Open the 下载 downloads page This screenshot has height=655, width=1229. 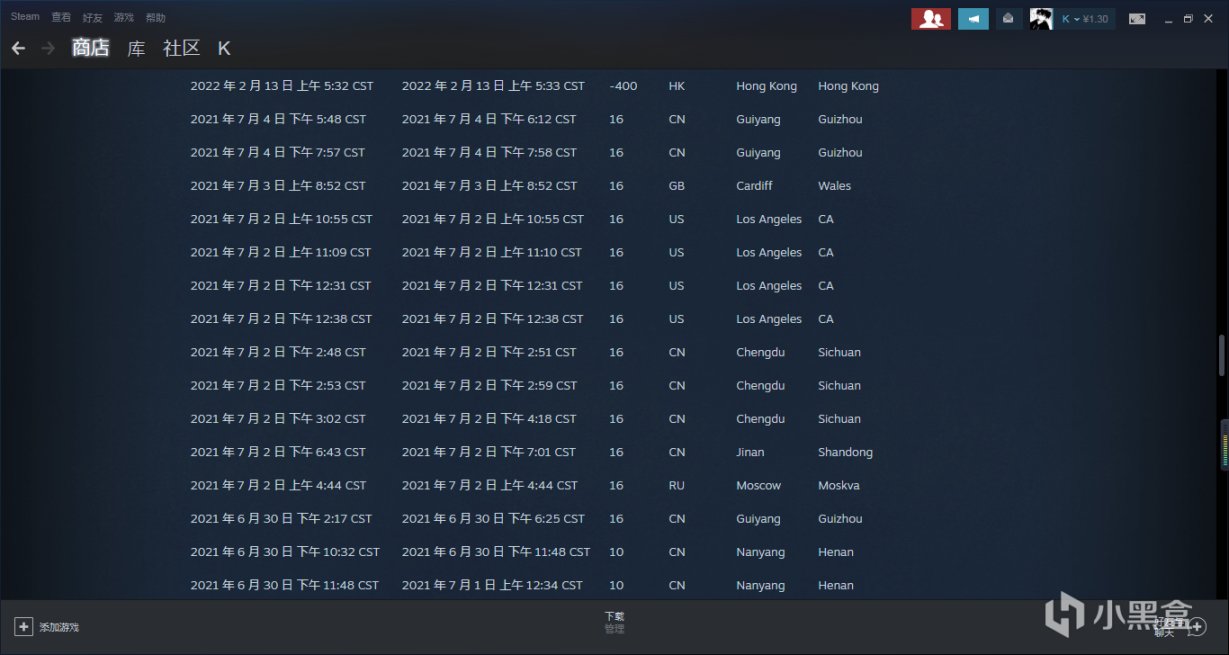point(614,618)
